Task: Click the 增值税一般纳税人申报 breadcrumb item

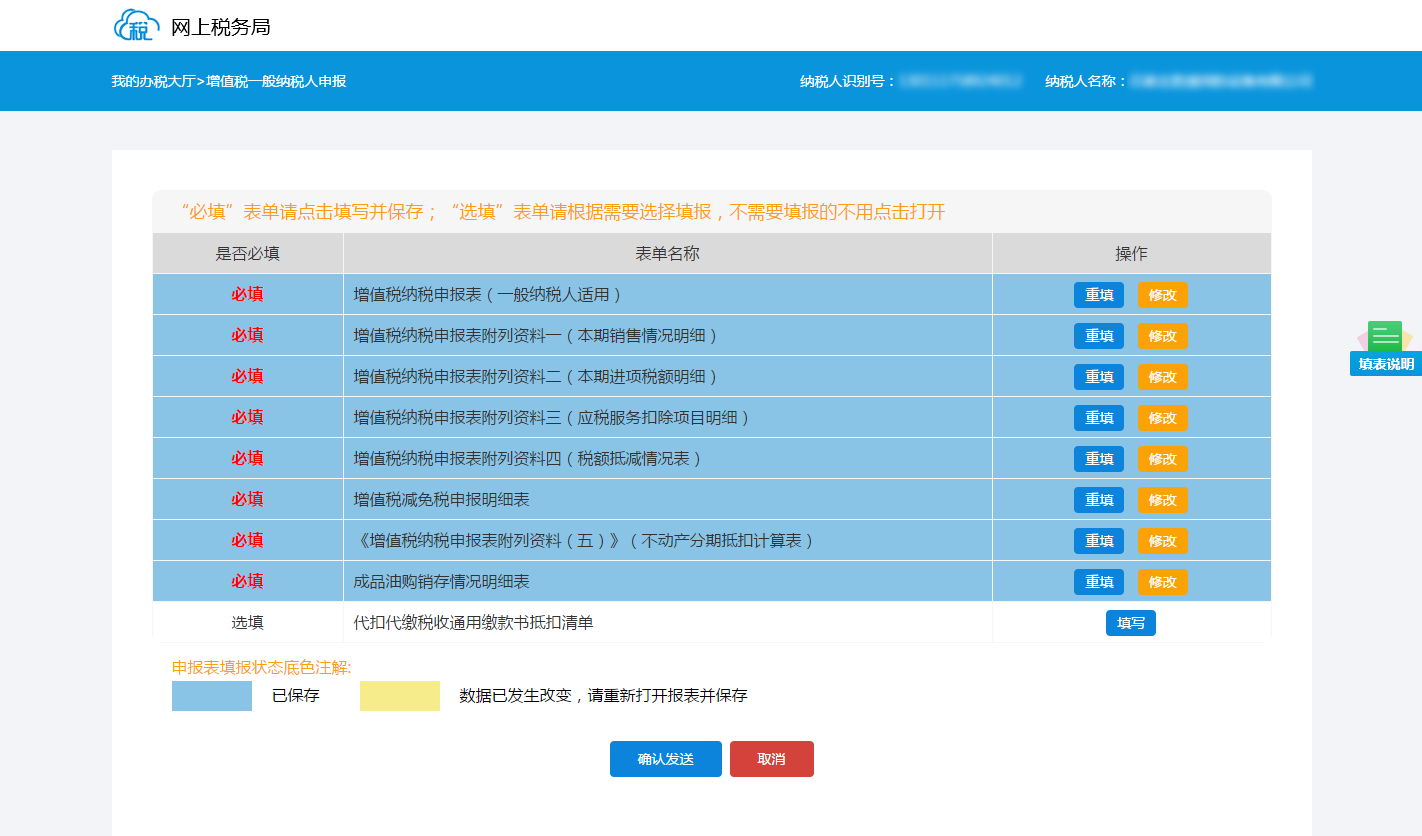Action: coord(276,81)
